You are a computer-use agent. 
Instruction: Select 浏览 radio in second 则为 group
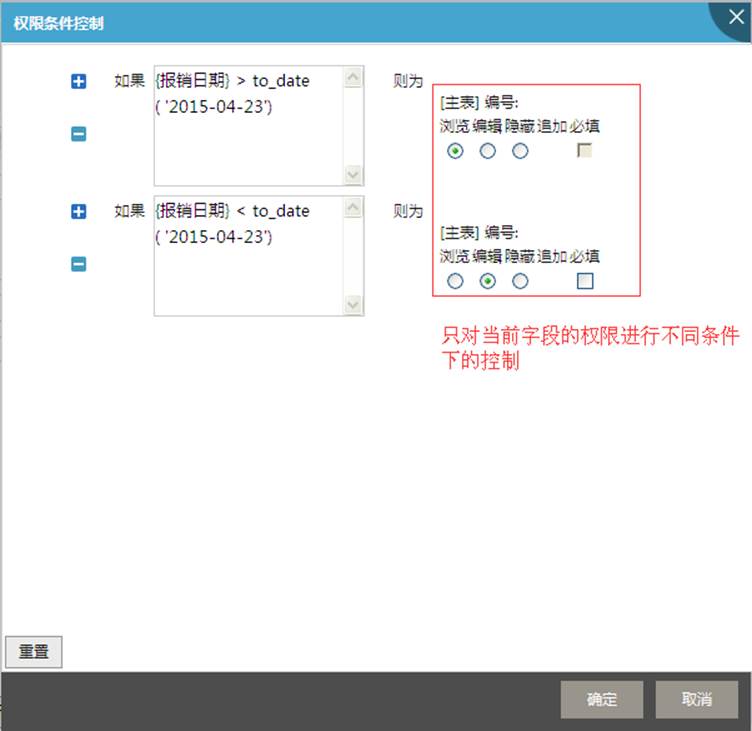[455, 281]
